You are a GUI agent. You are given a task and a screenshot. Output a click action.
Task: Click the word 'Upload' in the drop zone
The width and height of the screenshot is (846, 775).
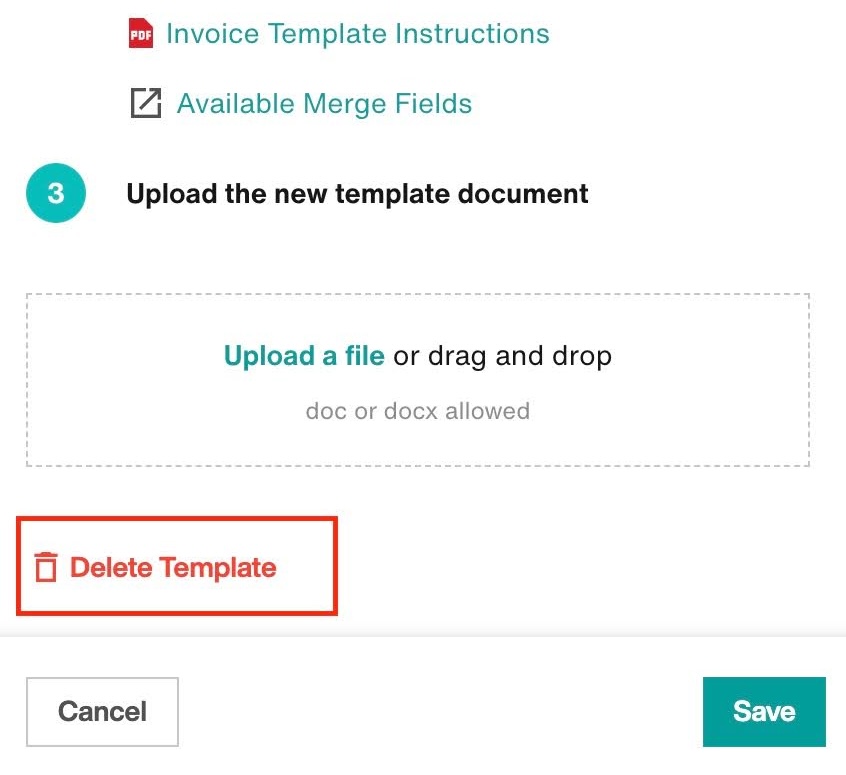[269, 356]
